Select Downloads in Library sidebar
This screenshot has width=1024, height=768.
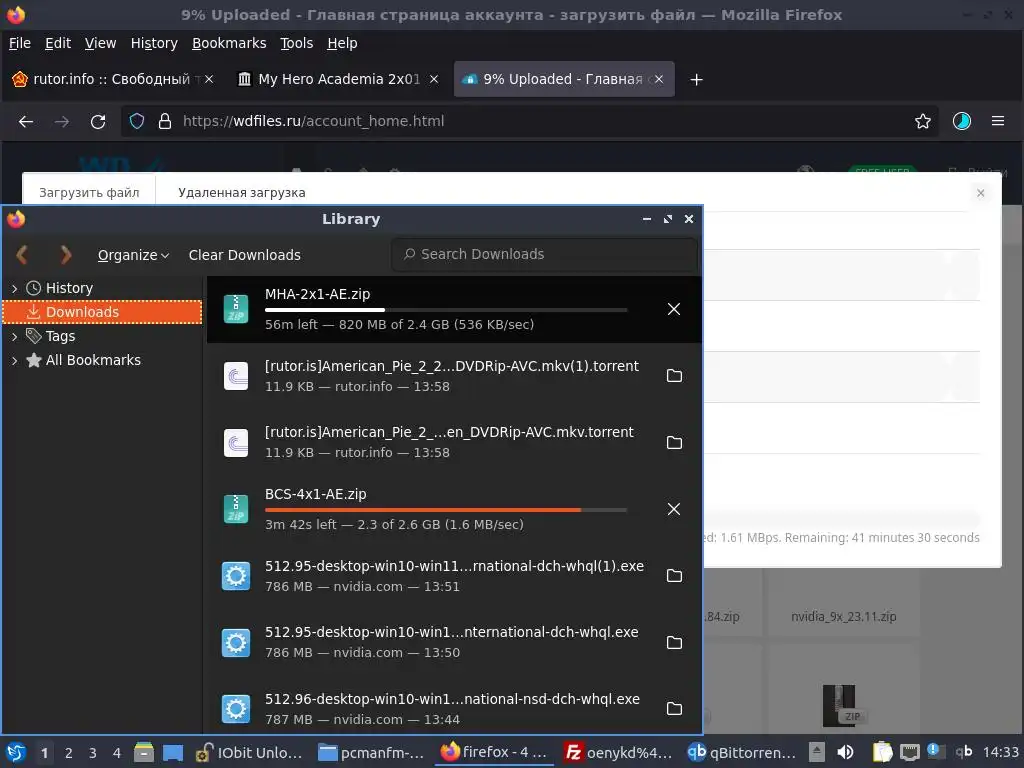[x=103, y=312]
